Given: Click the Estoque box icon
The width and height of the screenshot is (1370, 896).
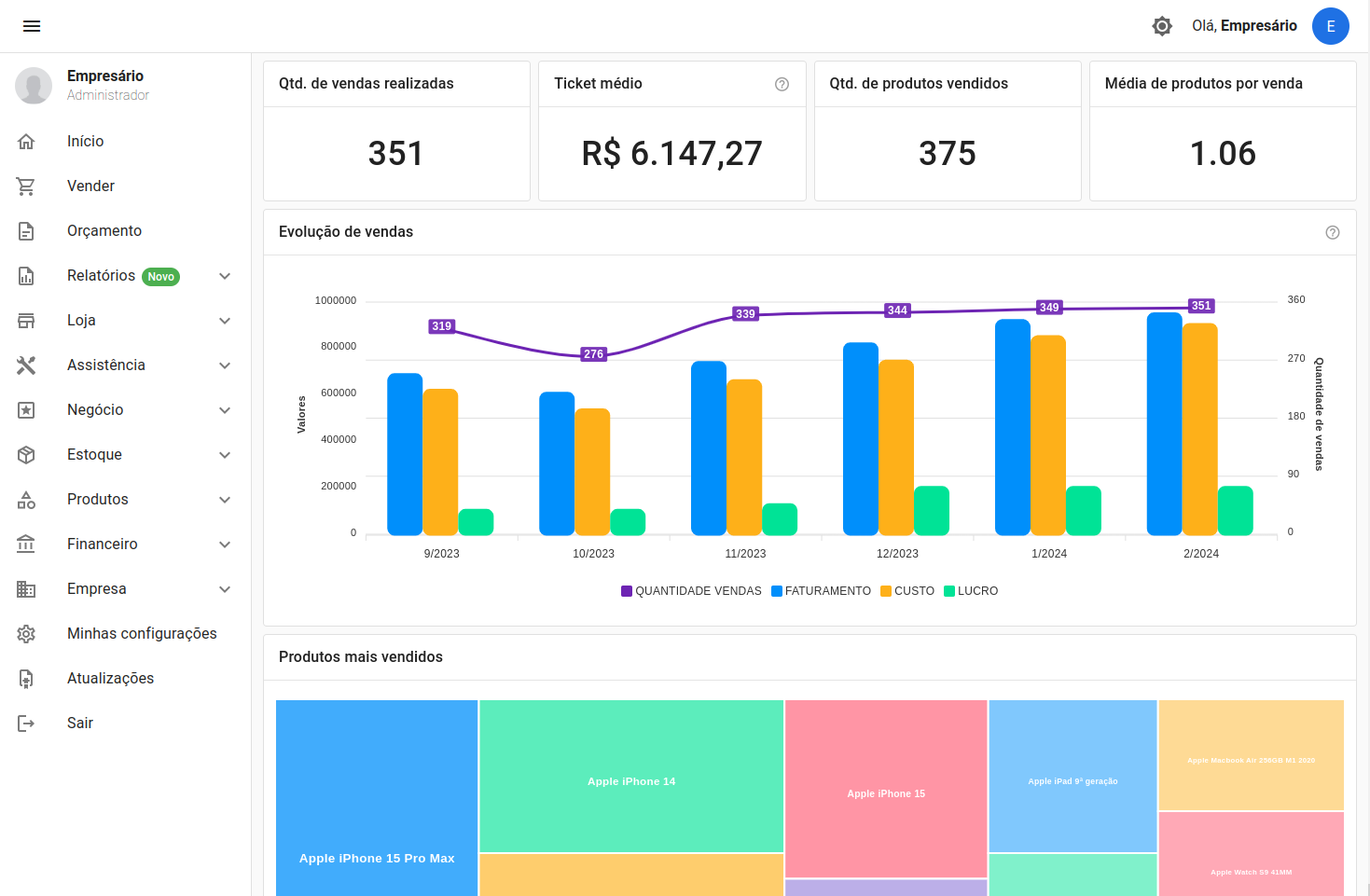Looking at the screenshot, I should click(x=26, y=455).
